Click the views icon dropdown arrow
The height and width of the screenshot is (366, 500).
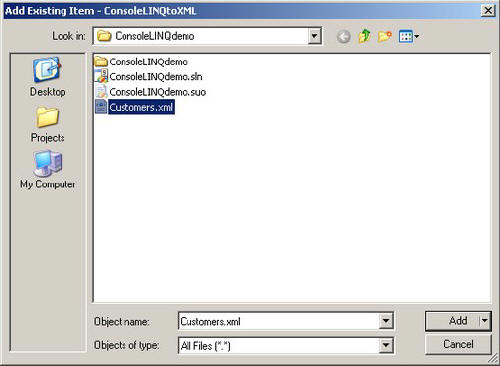coord(416,36)
